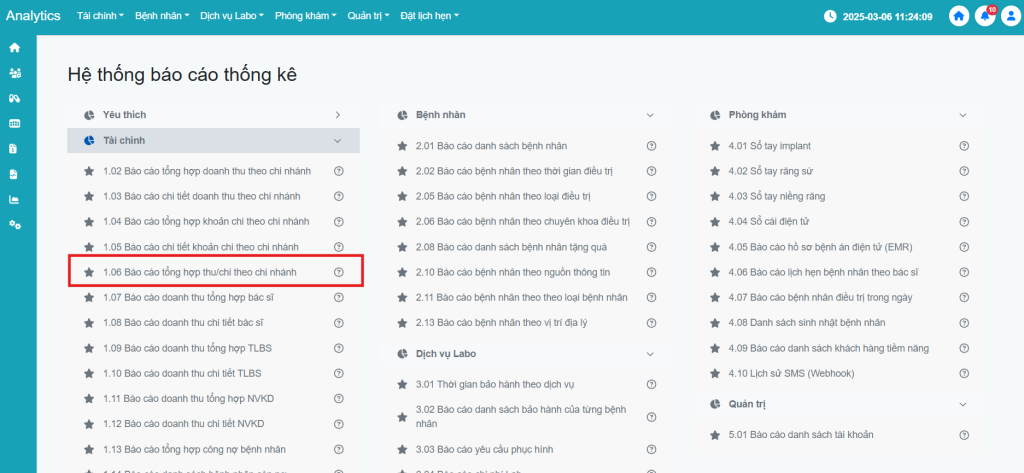
Task: Click the gears settings icon in left sidebar
Action: click(14, 224)
